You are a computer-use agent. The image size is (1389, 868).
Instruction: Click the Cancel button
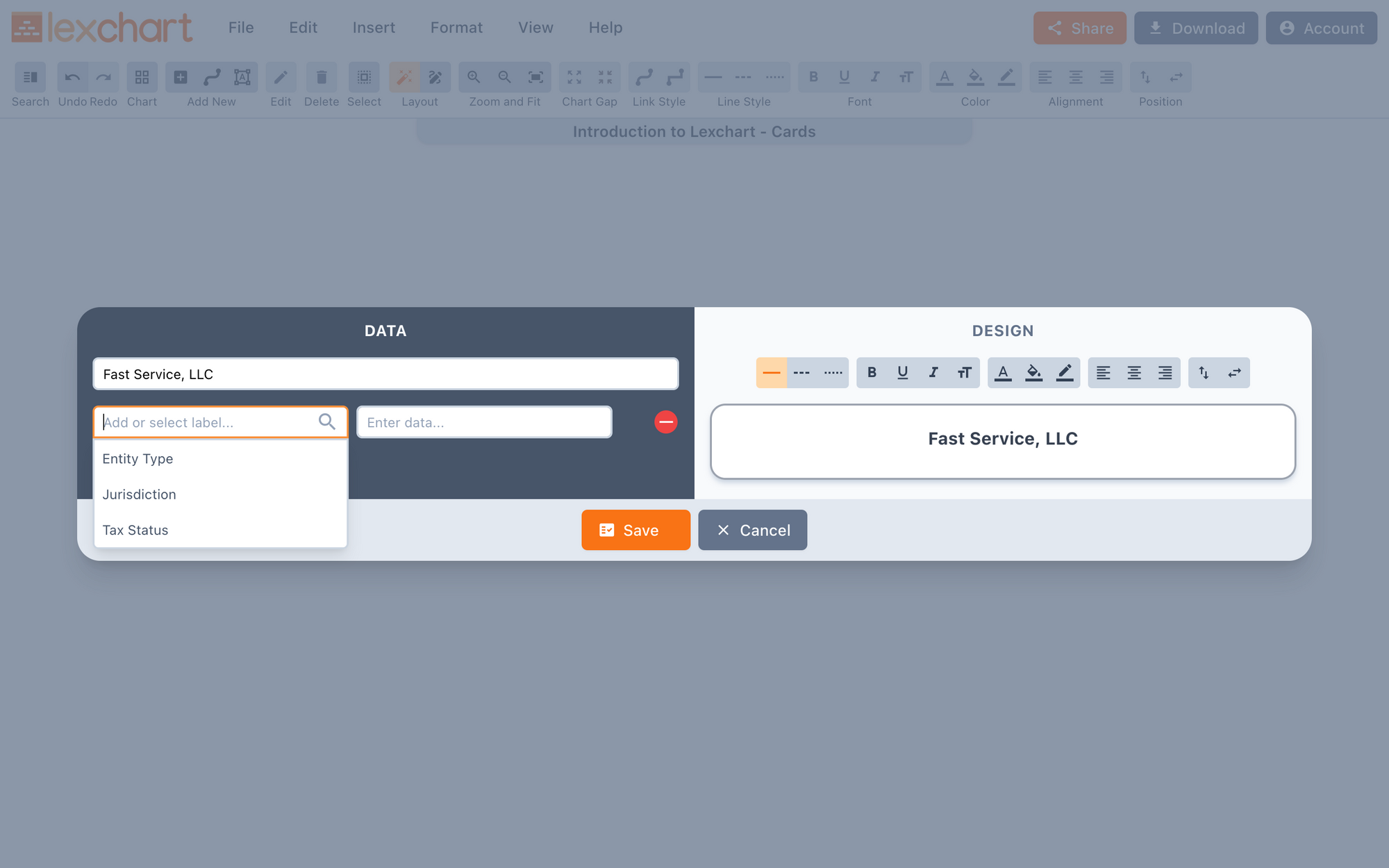752,529
